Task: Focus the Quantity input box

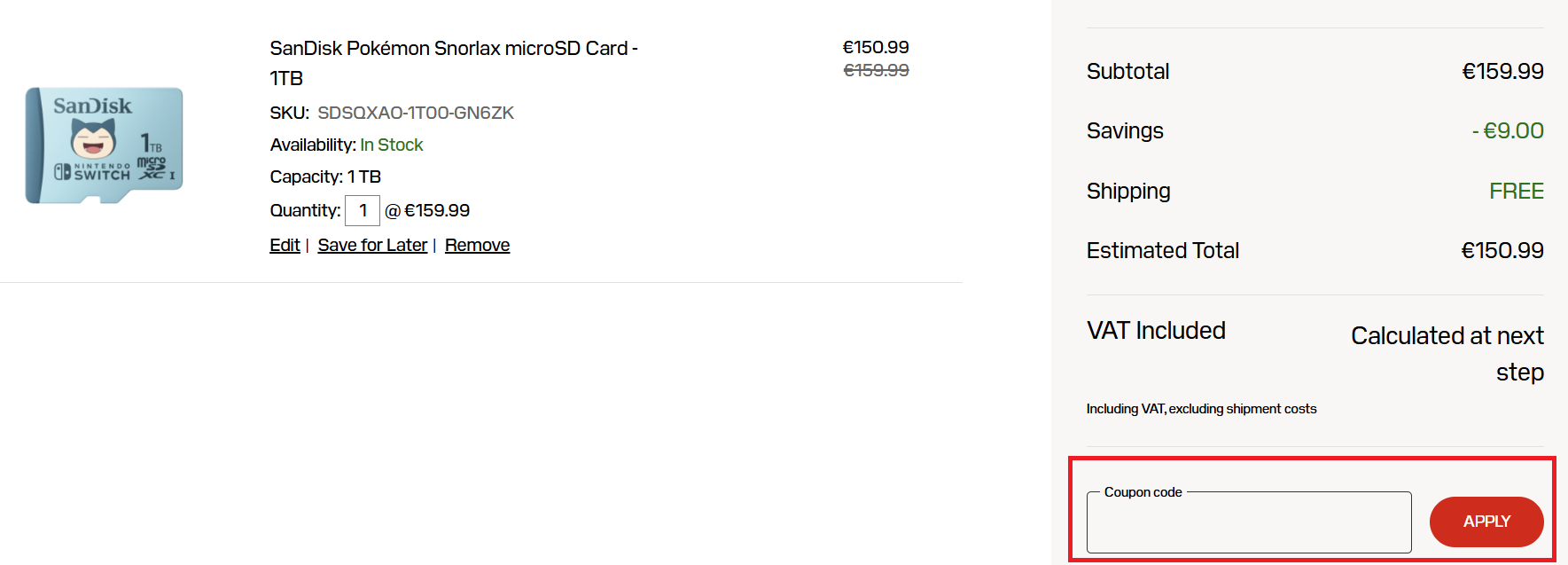Action: pyautogui.click(x=363, y=211)
